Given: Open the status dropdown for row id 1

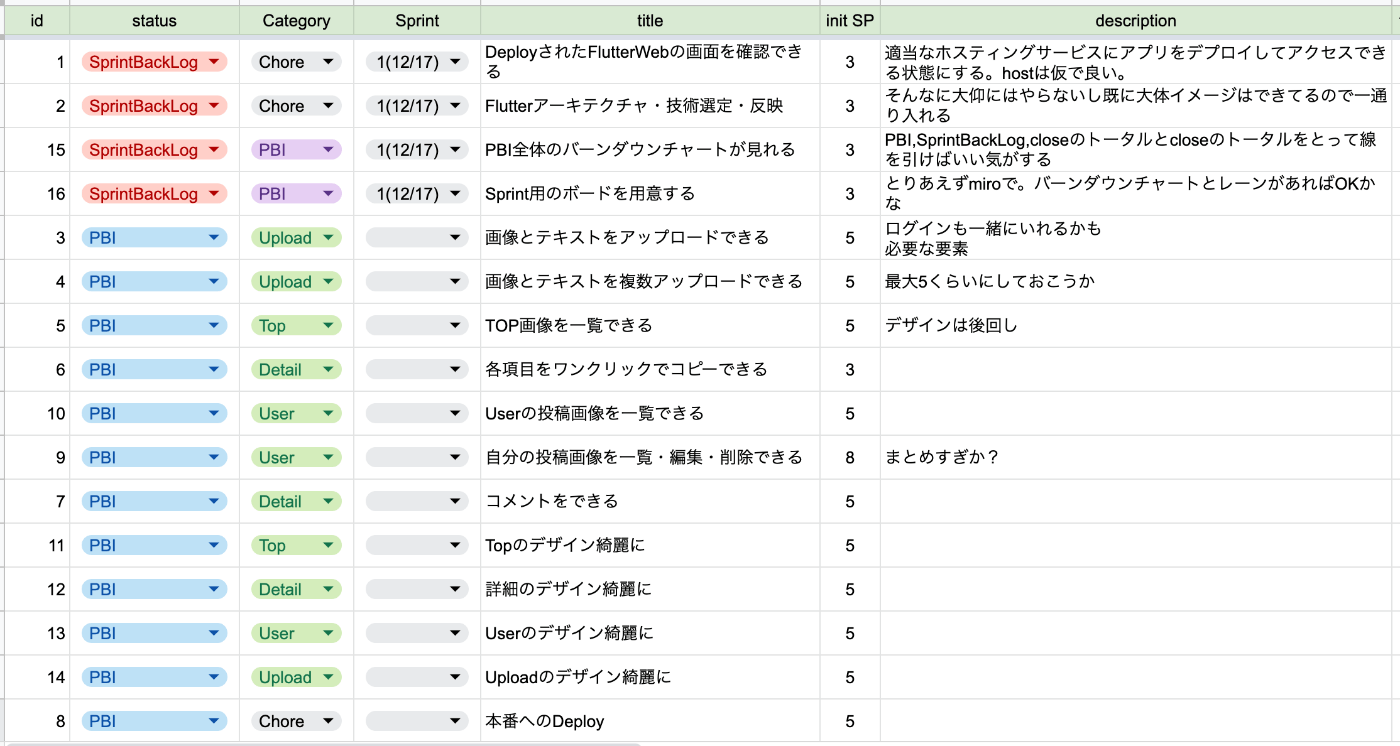Looking at the screenshot, I should (155, 62).
